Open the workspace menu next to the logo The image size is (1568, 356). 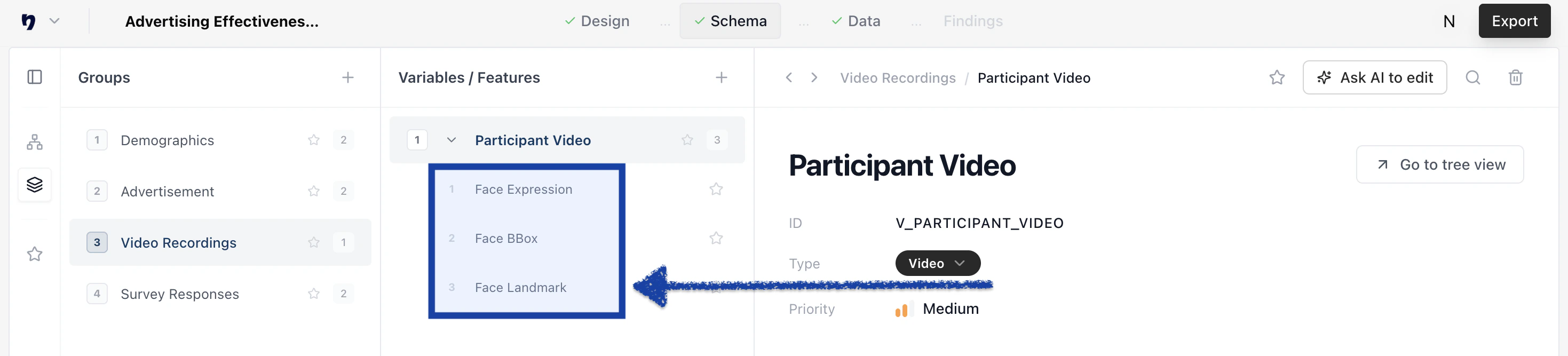55,21
